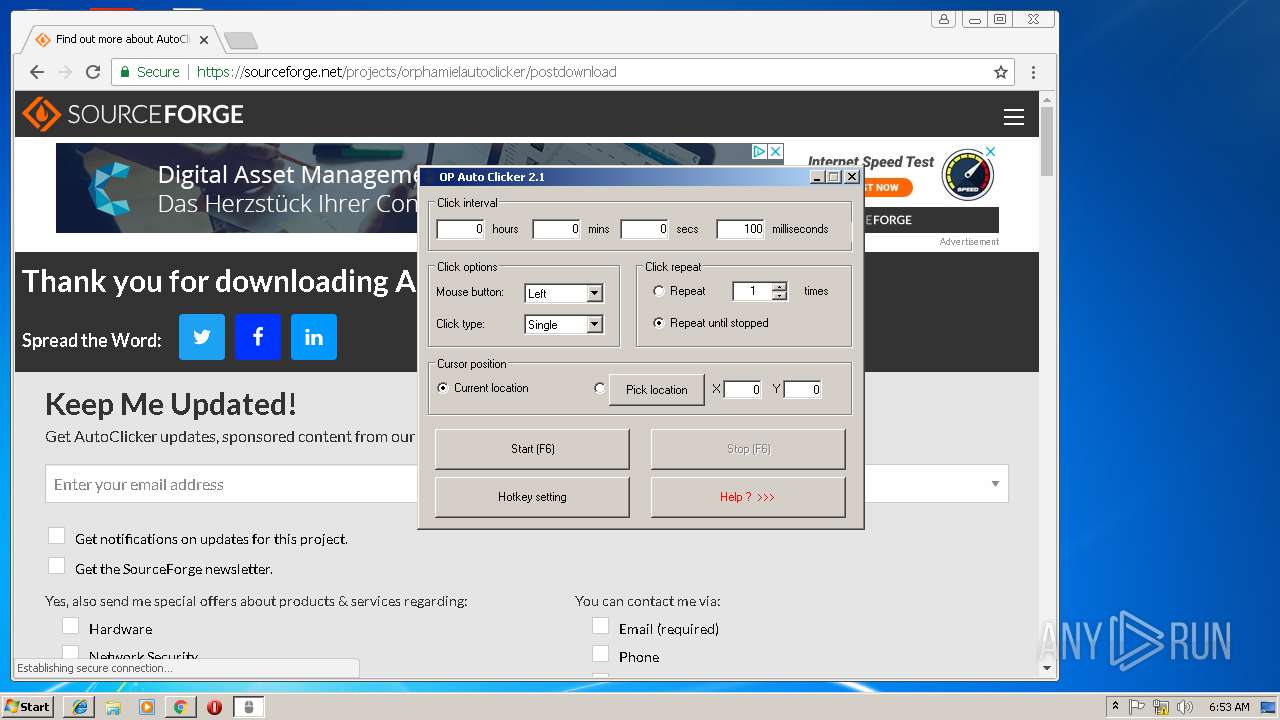Image resolution: width=1280 pixels, height=720 pixels.
Task: Click the Action Center flag icon
Action: pos(1137,707)
